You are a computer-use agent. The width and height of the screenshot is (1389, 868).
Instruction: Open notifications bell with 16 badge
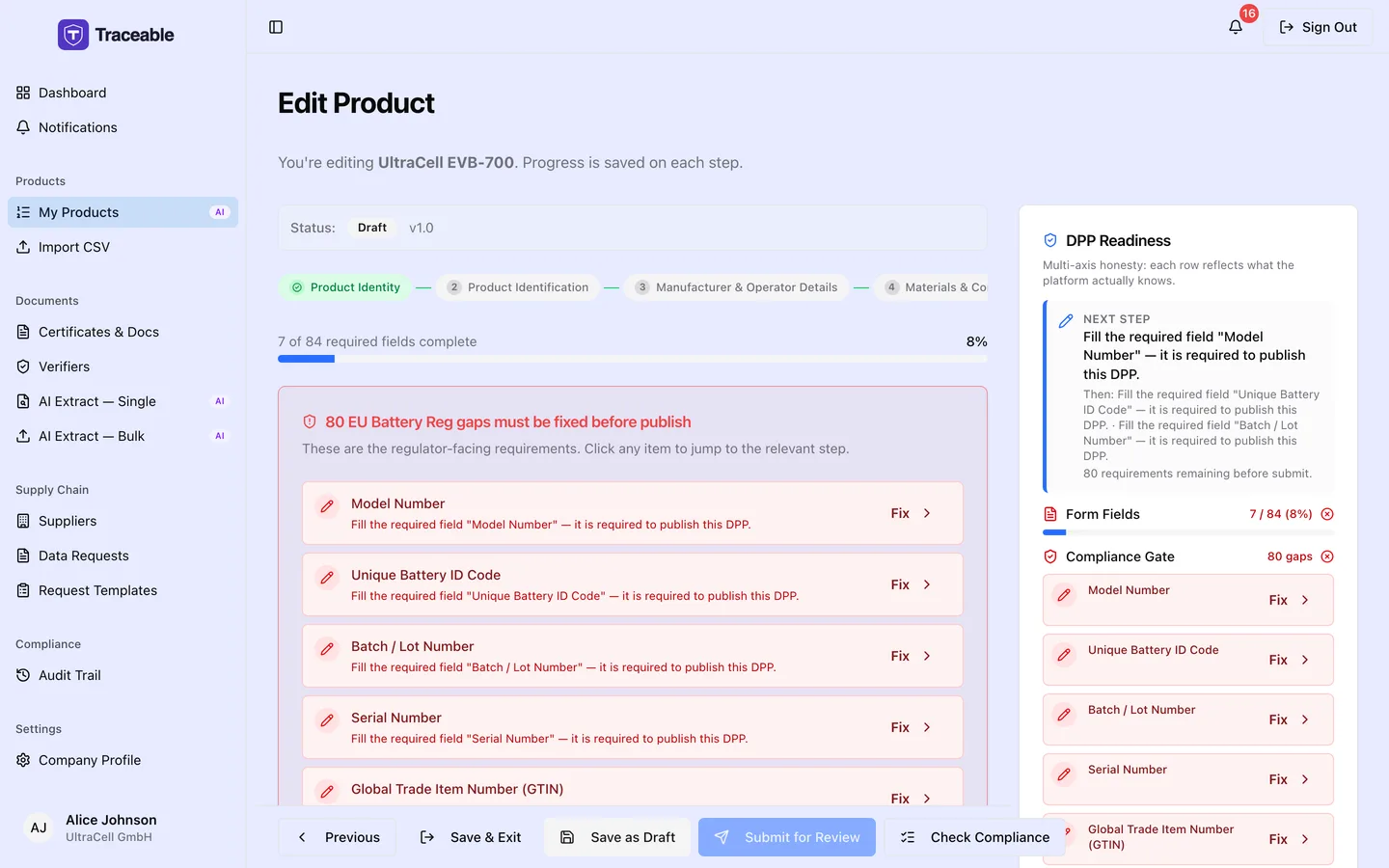1236,27
